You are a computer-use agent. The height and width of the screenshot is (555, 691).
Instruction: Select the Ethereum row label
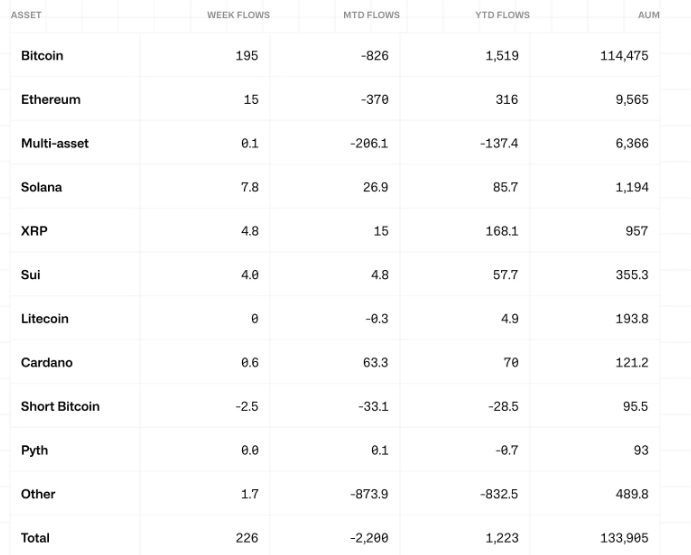[51, 100]
